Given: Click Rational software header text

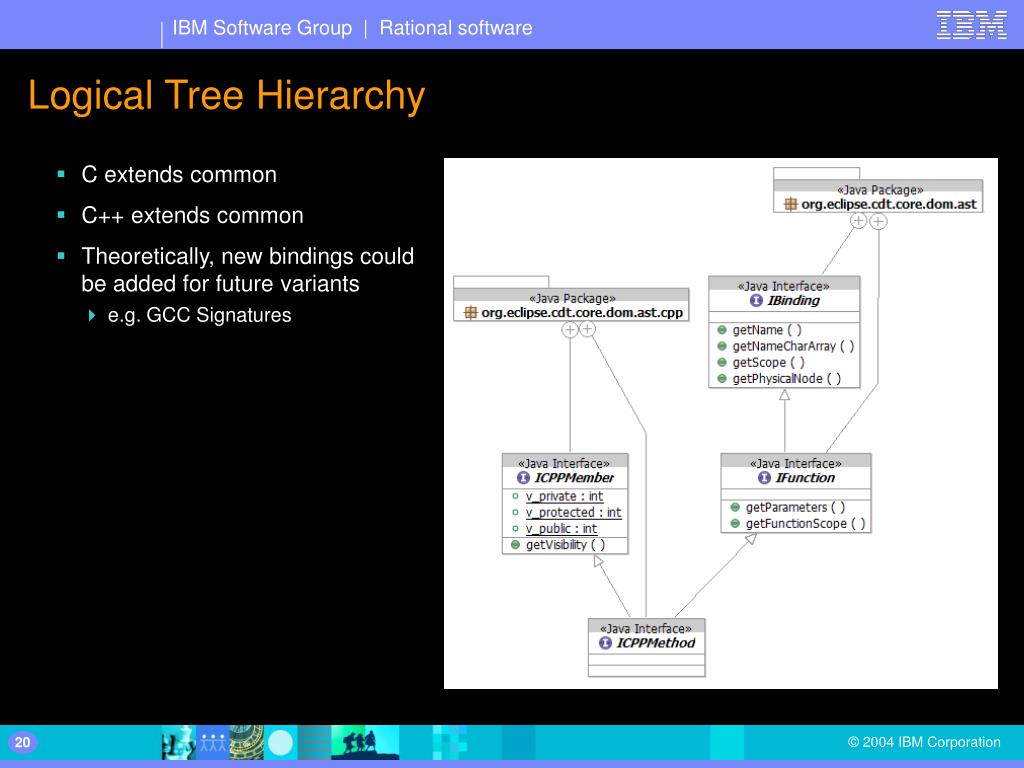Looking at the screenshot, I should [x=456, y=28].
